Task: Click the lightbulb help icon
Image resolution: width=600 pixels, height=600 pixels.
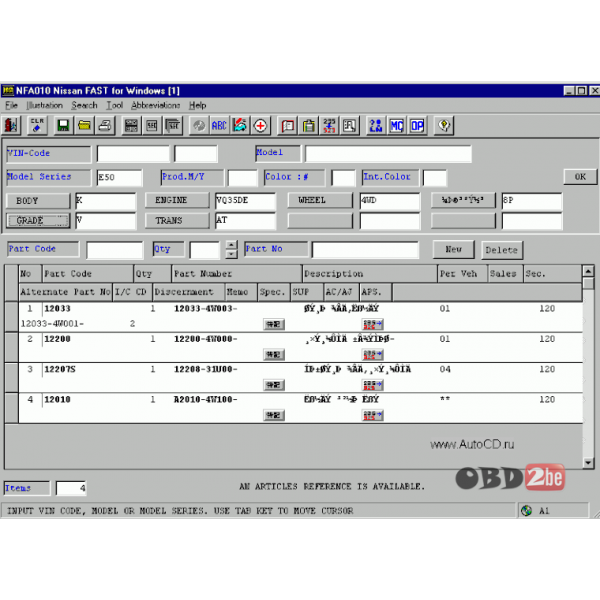Action: tap(444, 125)
